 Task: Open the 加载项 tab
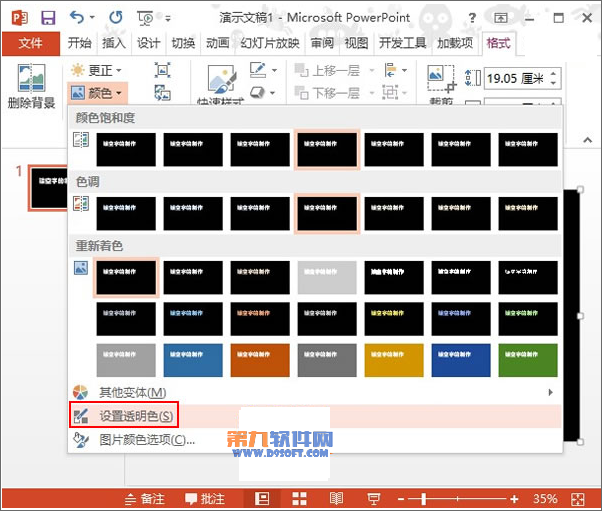pos(455,43)
